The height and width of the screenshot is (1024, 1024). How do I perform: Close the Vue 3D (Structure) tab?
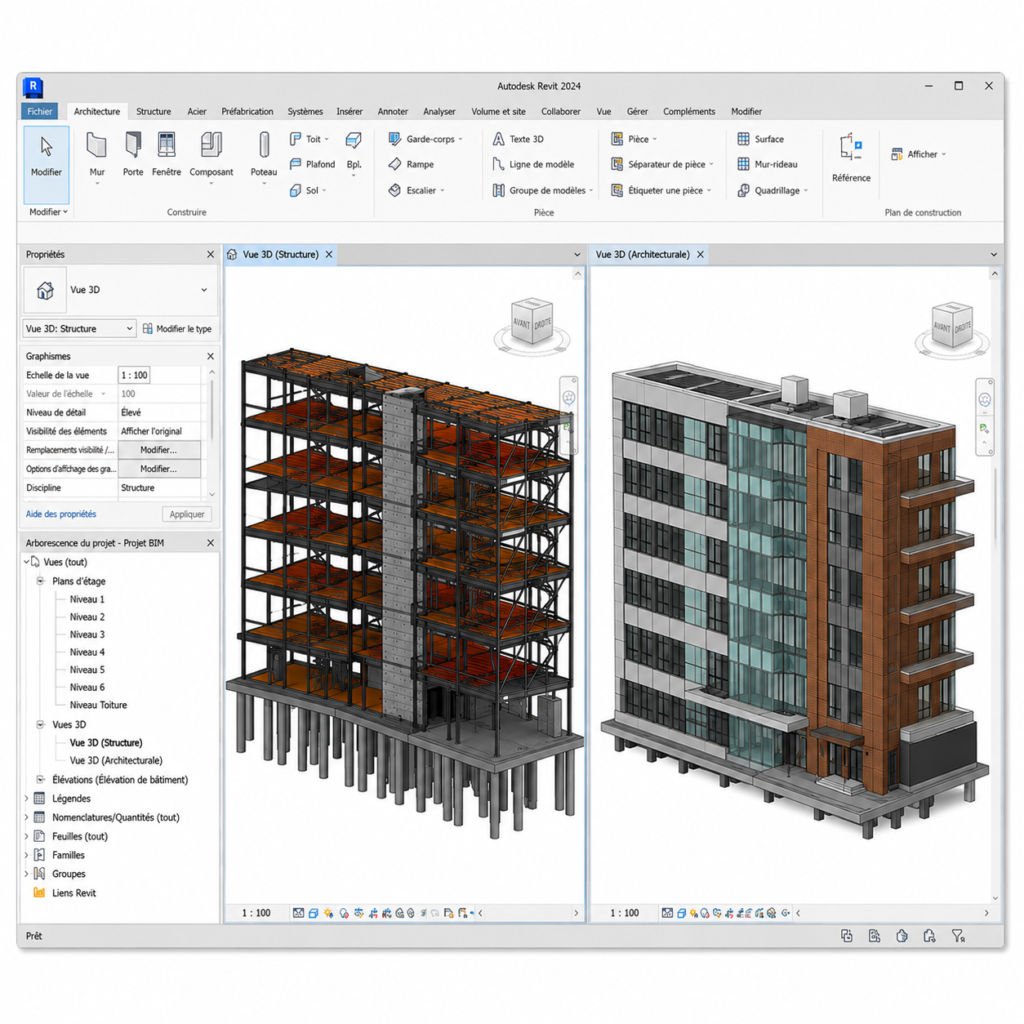329,255
